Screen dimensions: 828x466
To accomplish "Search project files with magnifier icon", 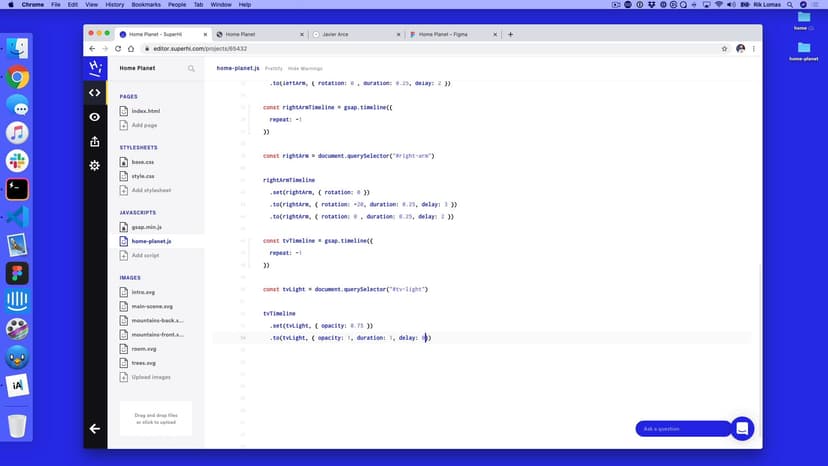I will coord(192,69).
